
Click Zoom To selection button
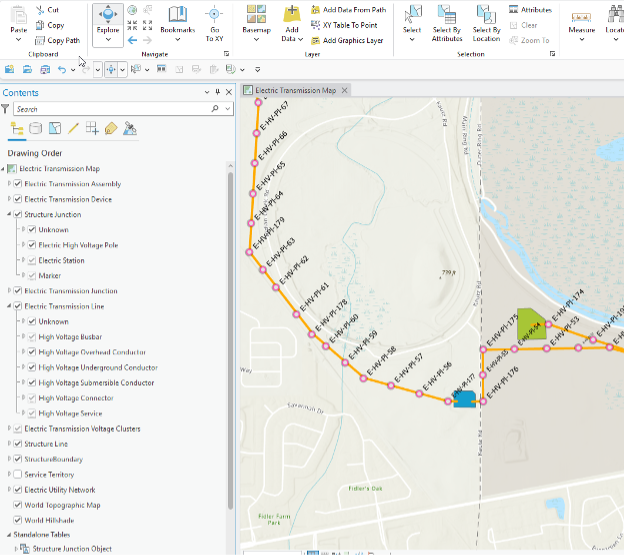529,40
